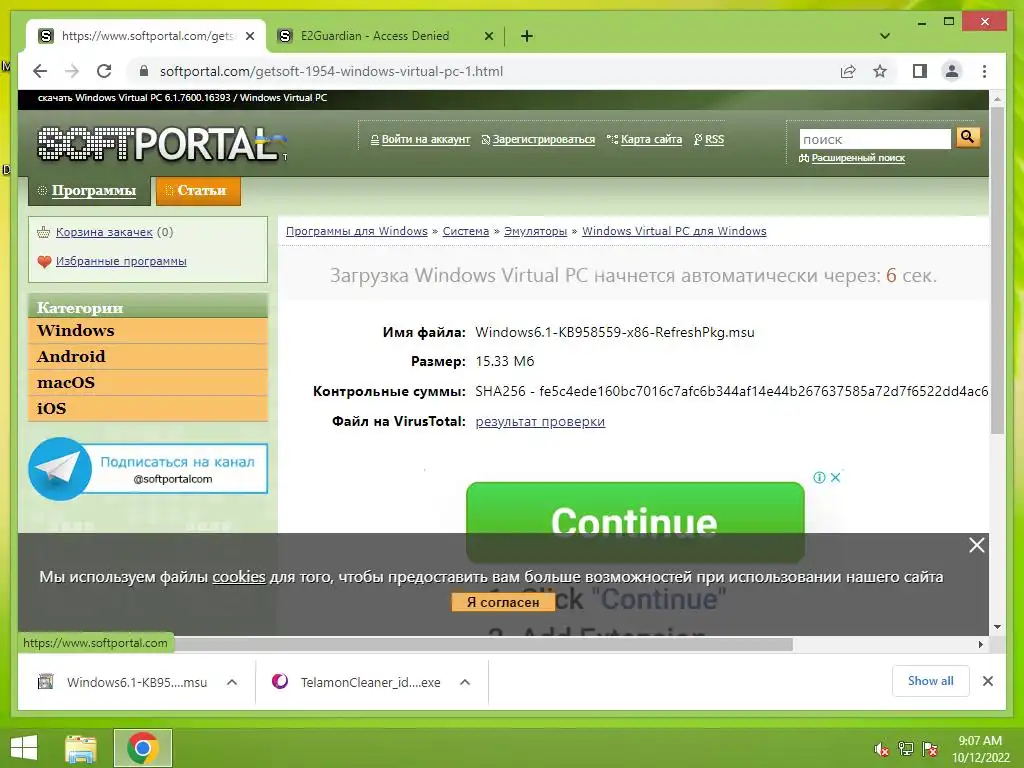The height and width of the screenshot is (768, 1024).
Task: Open Windows Virtual PC для Windows breadcrumb
Action: [x=674, y=231]
